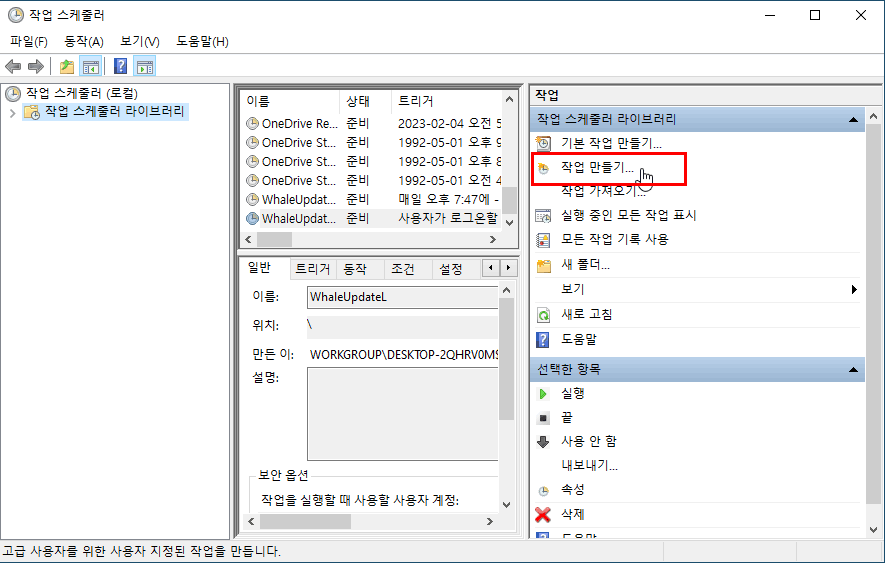Click 기본 작업 만들기... action text
885x563 pixels.
(x=611, y=143)
